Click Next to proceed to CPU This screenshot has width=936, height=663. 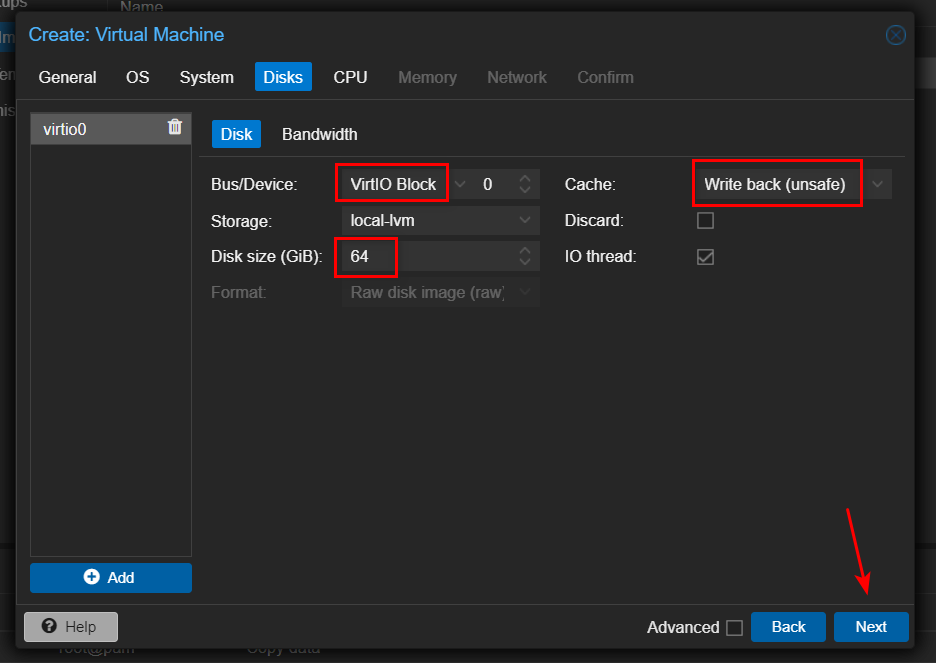(870, 626)
